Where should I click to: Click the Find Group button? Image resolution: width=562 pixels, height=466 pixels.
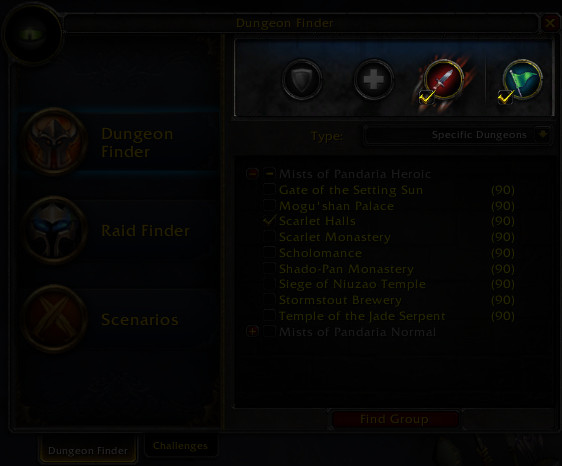pos(395,419)
